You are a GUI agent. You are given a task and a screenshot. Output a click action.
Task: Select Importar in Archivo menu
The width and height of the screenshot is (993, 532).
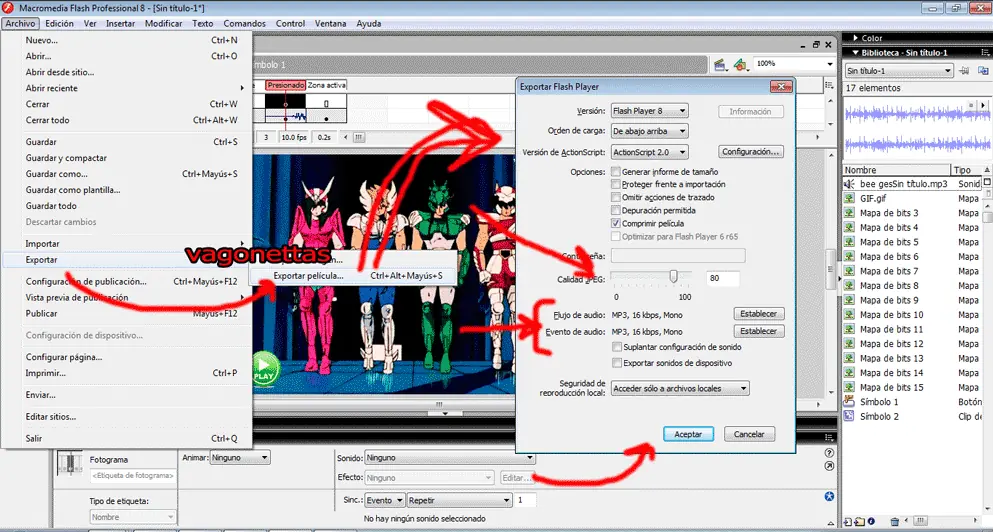[x=127, y=244]
